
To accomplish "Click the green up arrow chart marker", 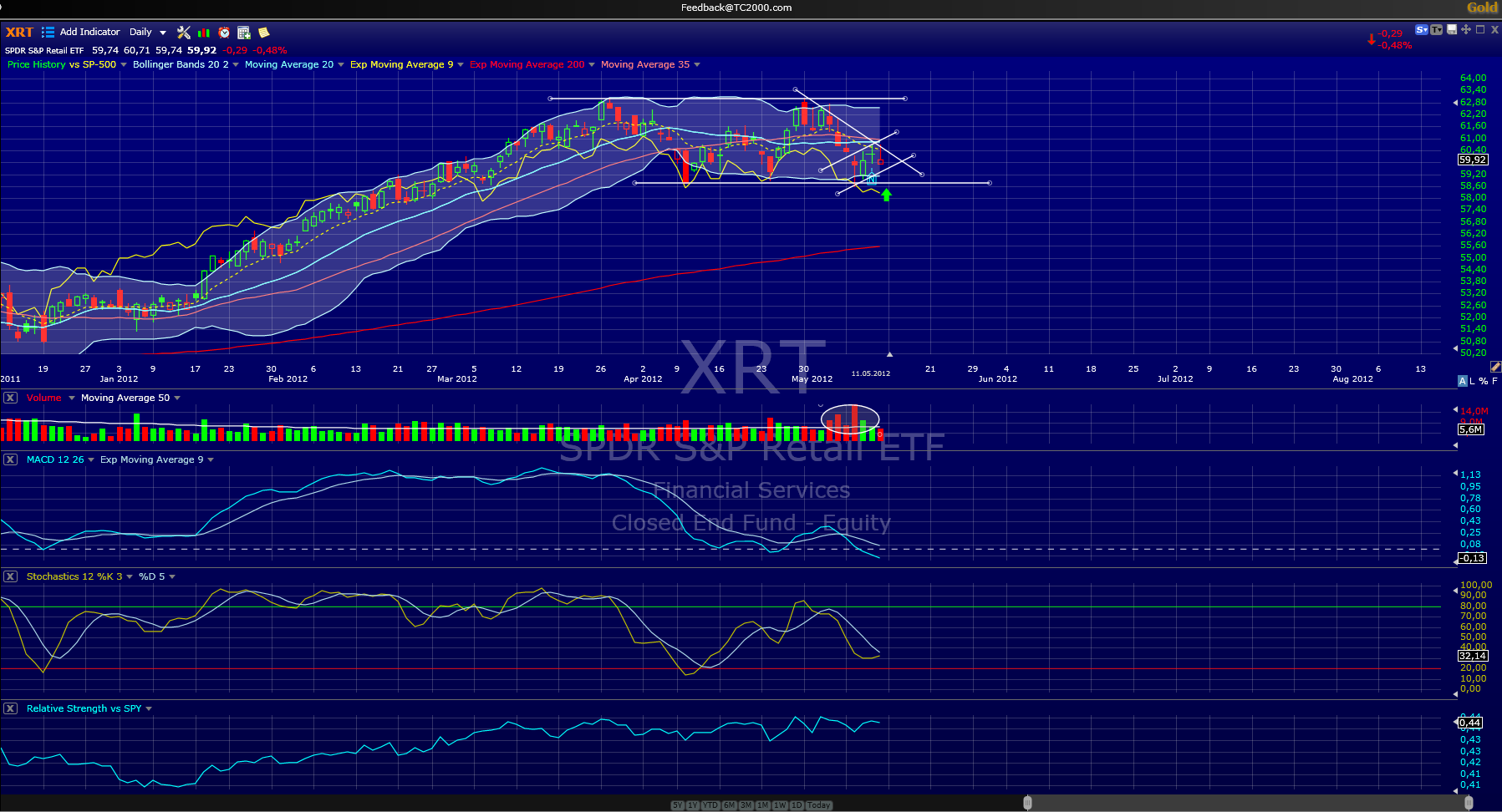I will [x=887, y=195].
